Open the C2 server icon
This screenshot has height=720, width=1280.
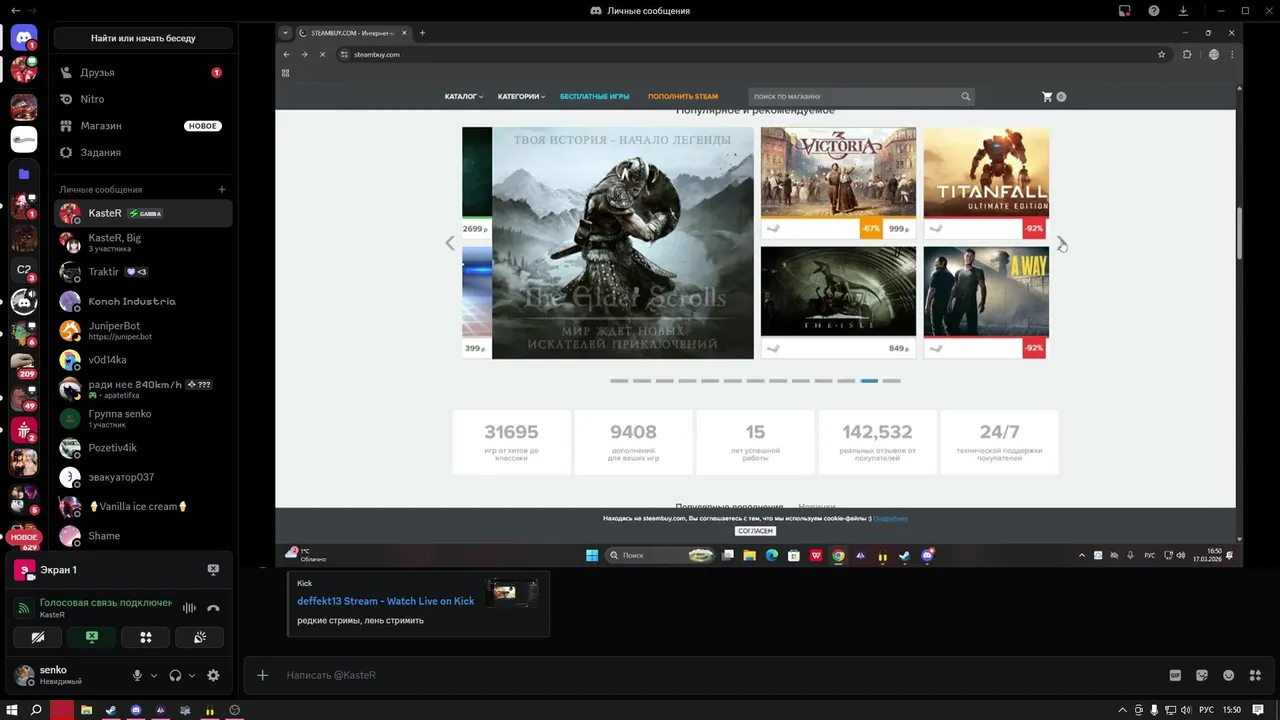(x=24, y=269)
